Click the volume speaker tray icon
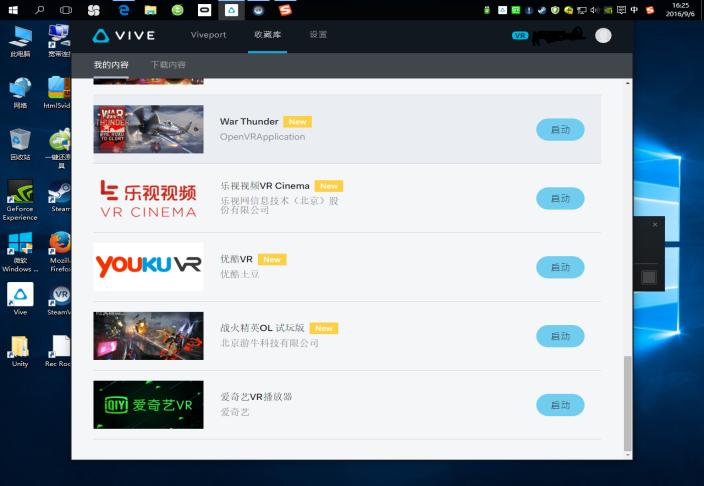Viewport: 704px width, 486px height. tap(595, 10)
